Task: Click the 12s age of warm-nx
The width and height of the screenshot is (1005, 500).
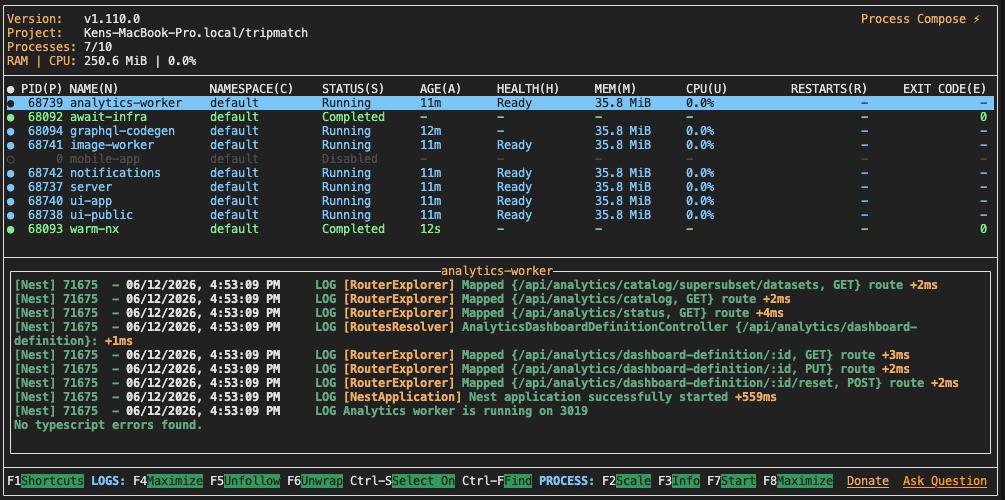Action: (x=430, y=229)
